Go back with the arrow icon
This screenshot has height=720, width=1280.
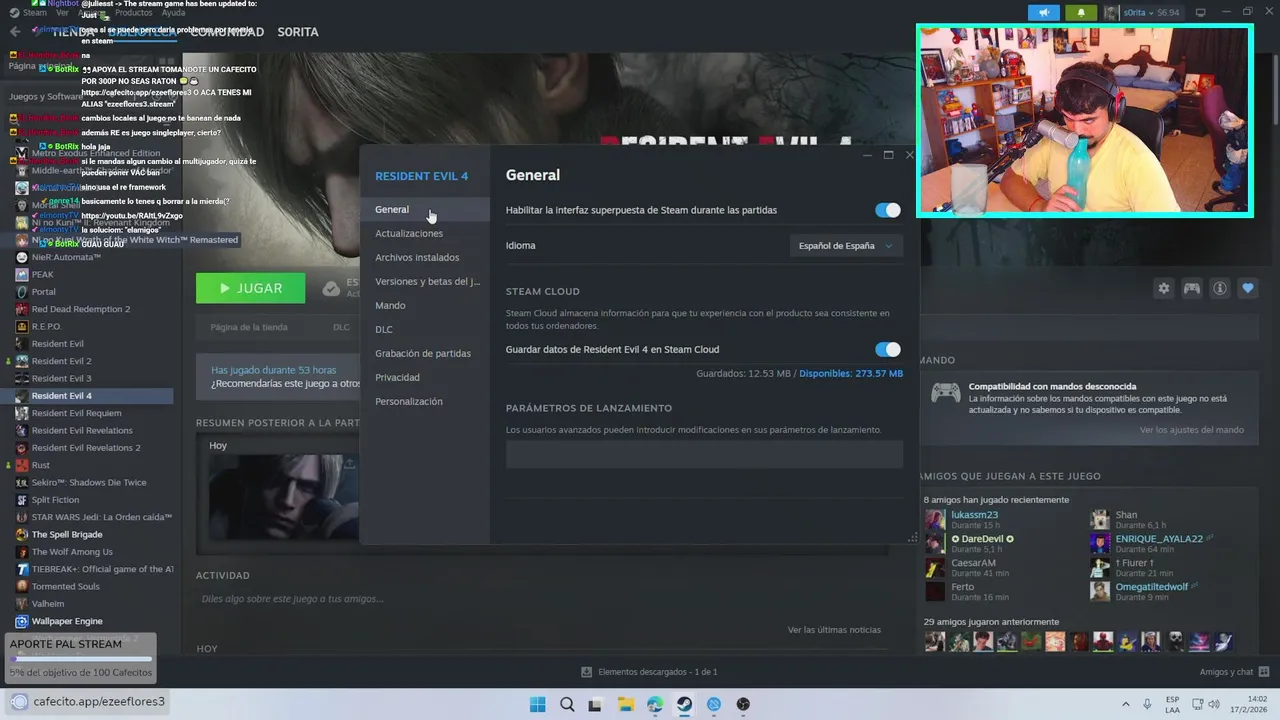coord(15,32)
